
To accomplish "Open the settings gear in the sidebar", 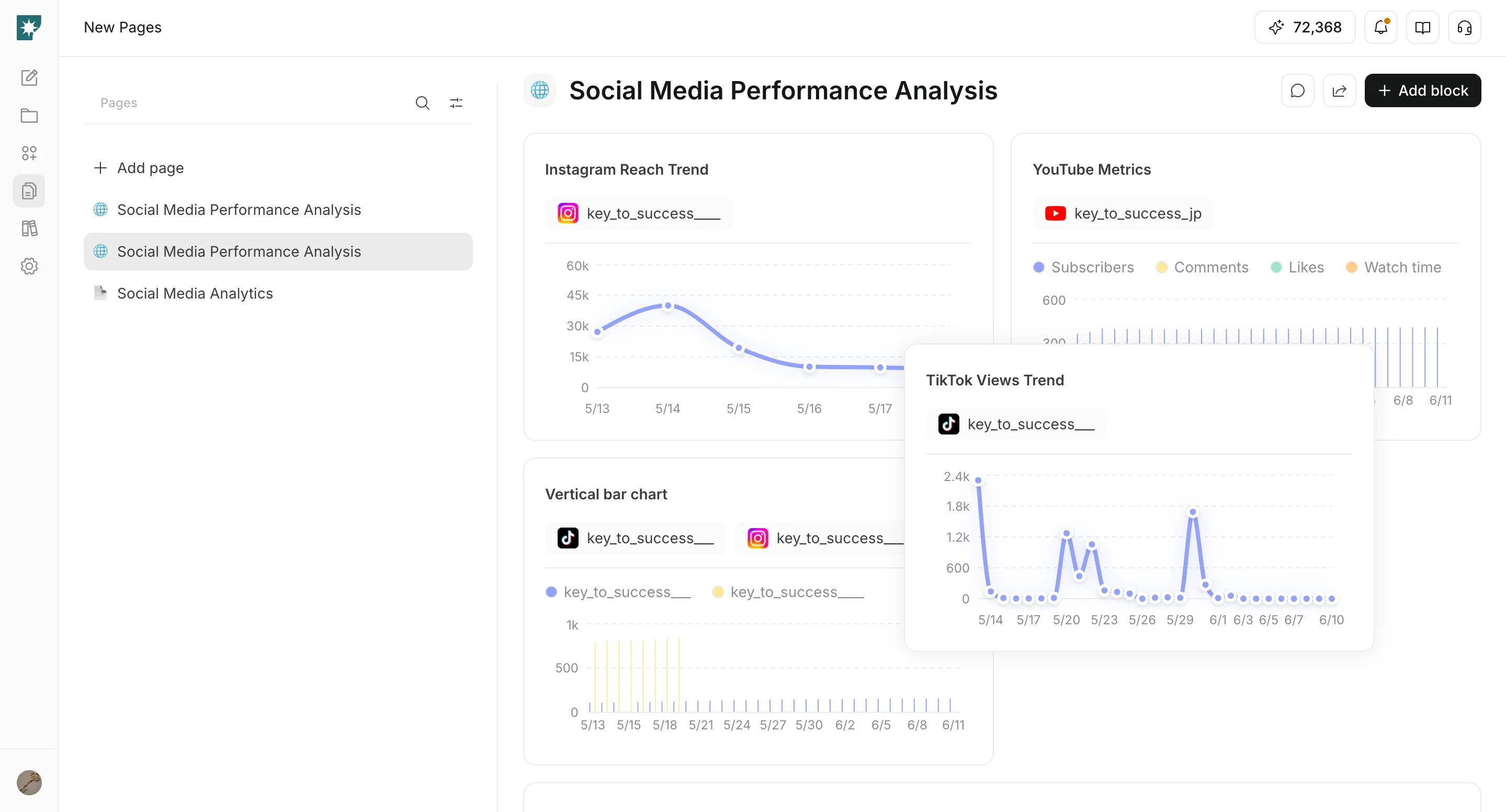I will point(29,266).
